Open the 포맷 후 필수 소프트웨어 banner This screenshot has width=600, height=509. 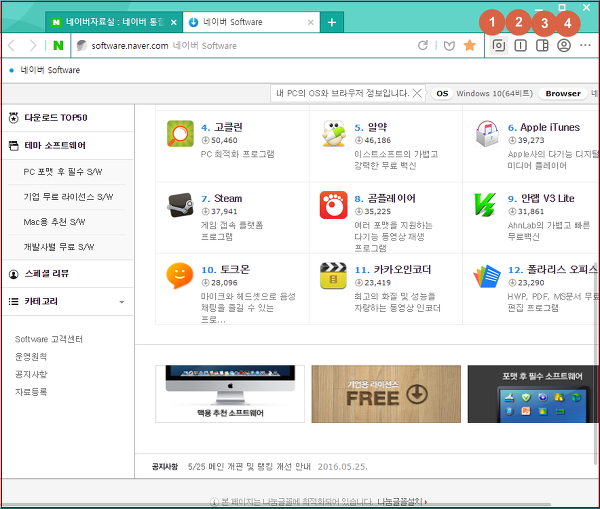pyautogui.click(x=533, y=394)
